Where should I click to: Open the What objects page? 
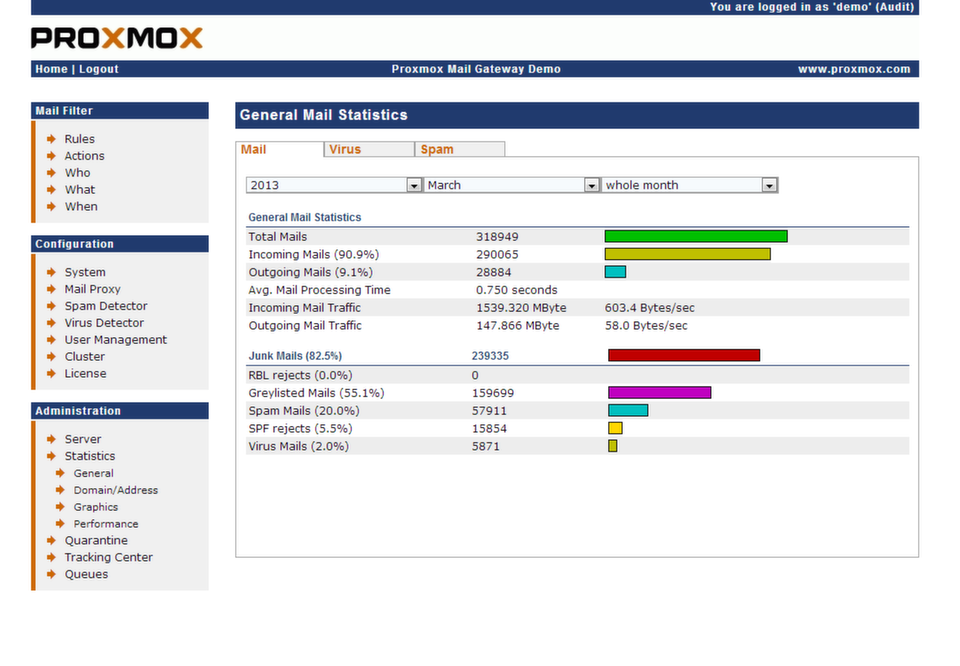[x=80, y=190]
